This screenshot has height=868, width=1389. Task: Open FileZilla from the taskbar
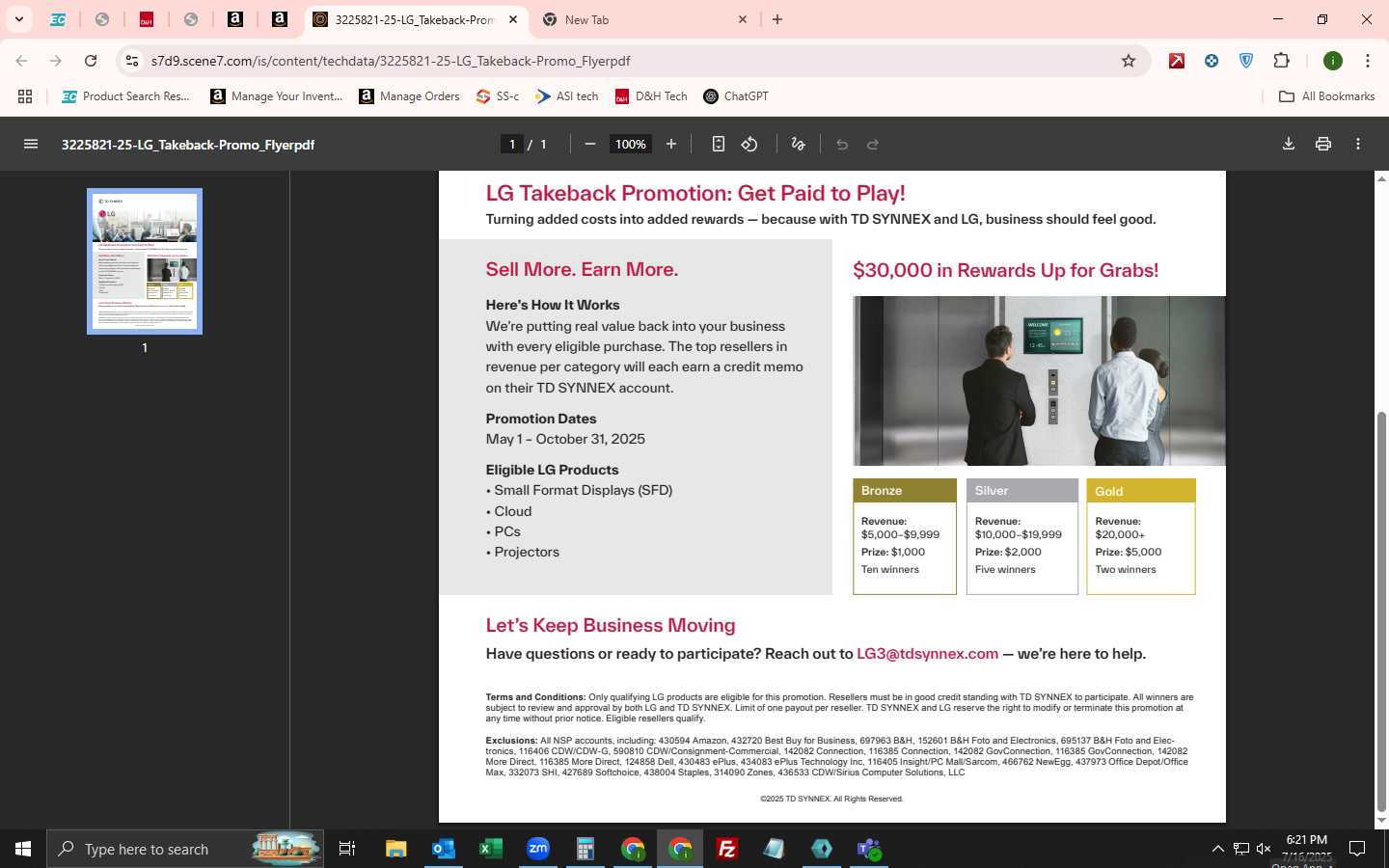pyautogui.click(x=726, y=849)
